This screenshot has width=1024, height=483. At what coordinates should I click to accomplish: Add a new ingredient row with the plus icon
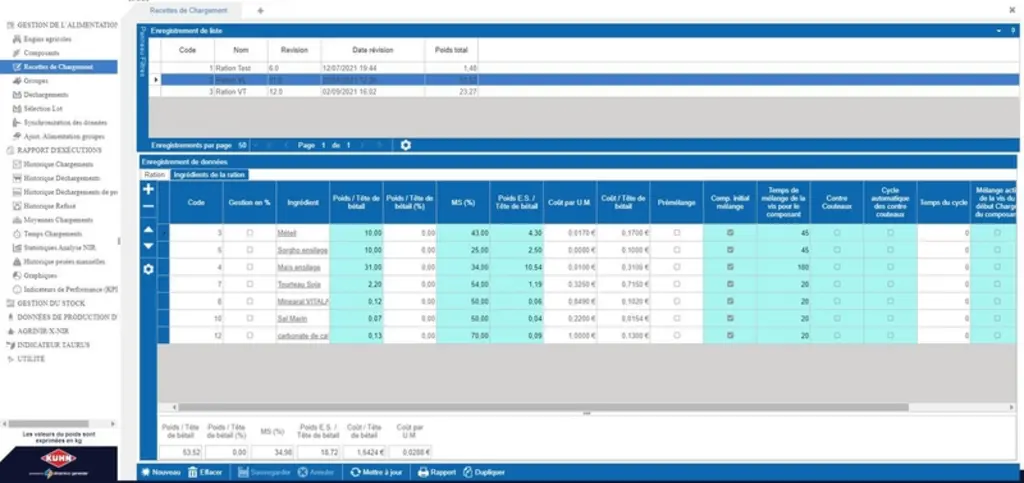148,189
